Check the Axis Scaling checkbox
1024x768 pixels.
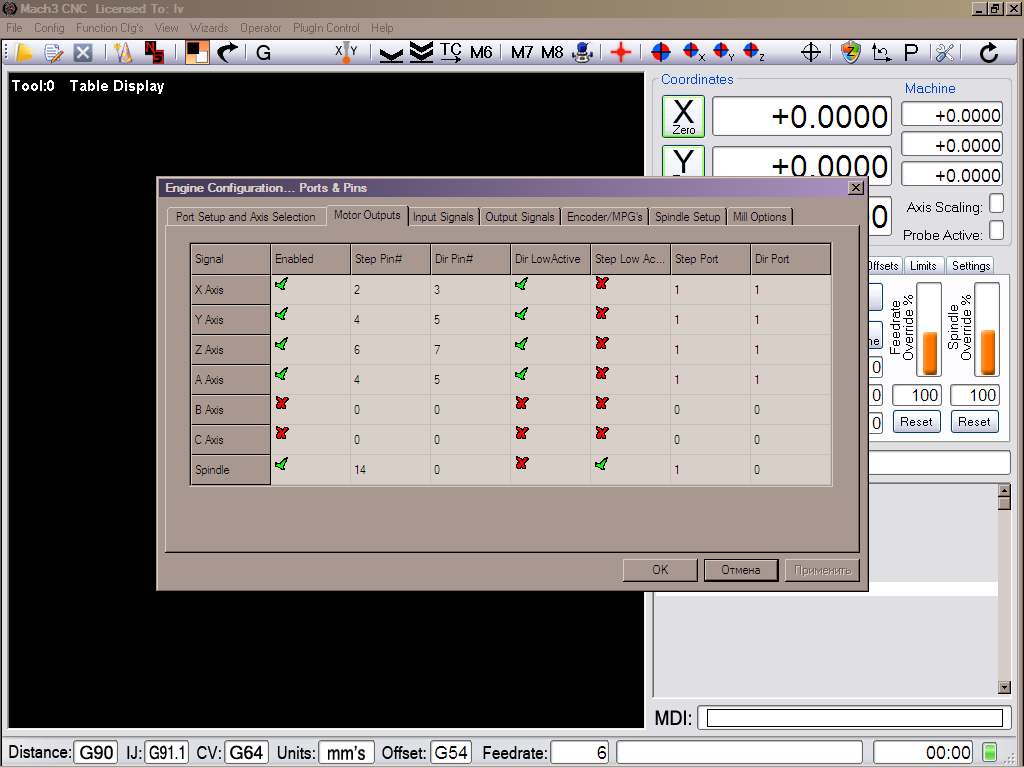coord(996,204)
